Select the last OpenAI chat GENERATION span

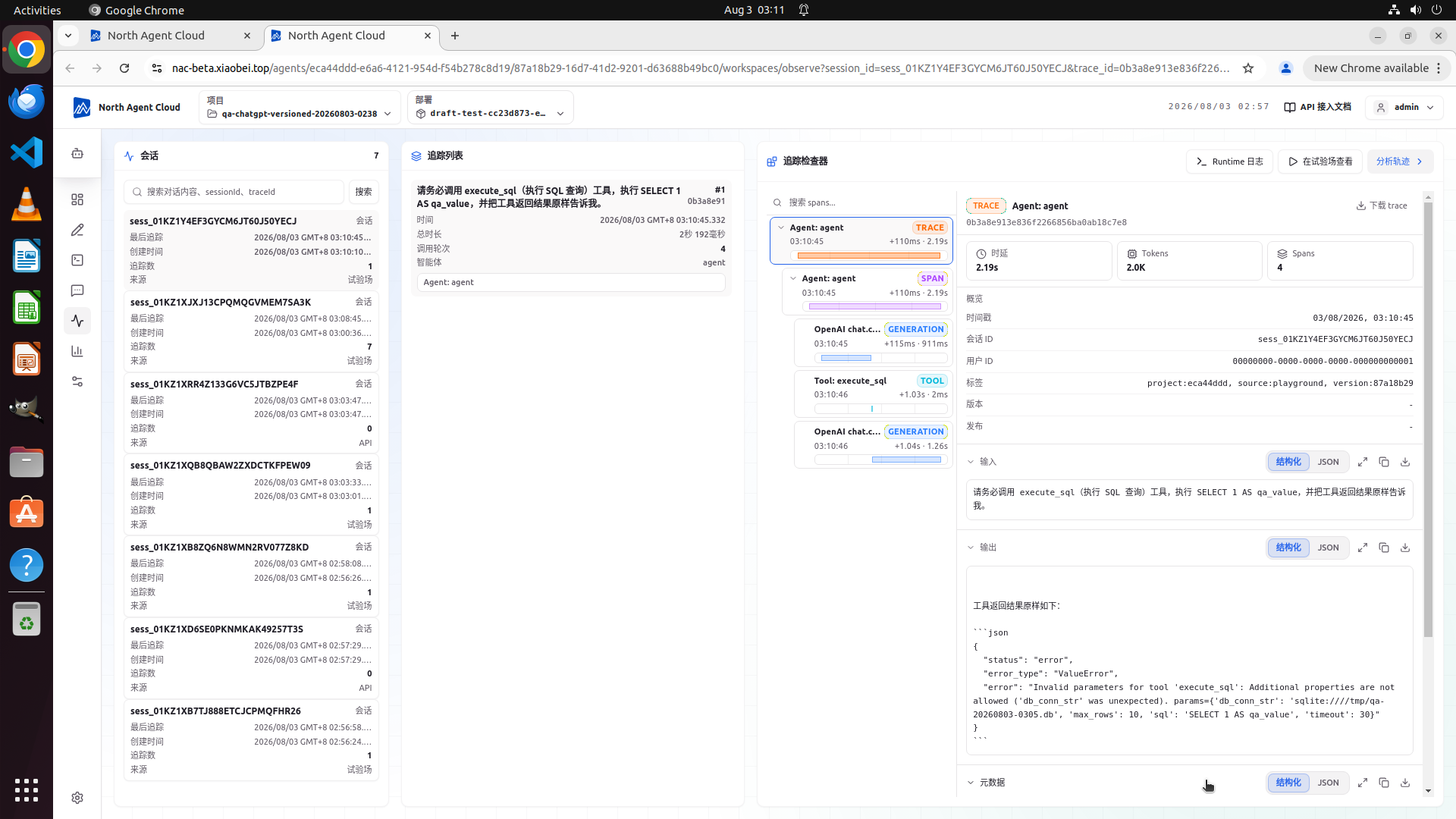(x=873, y=445)
